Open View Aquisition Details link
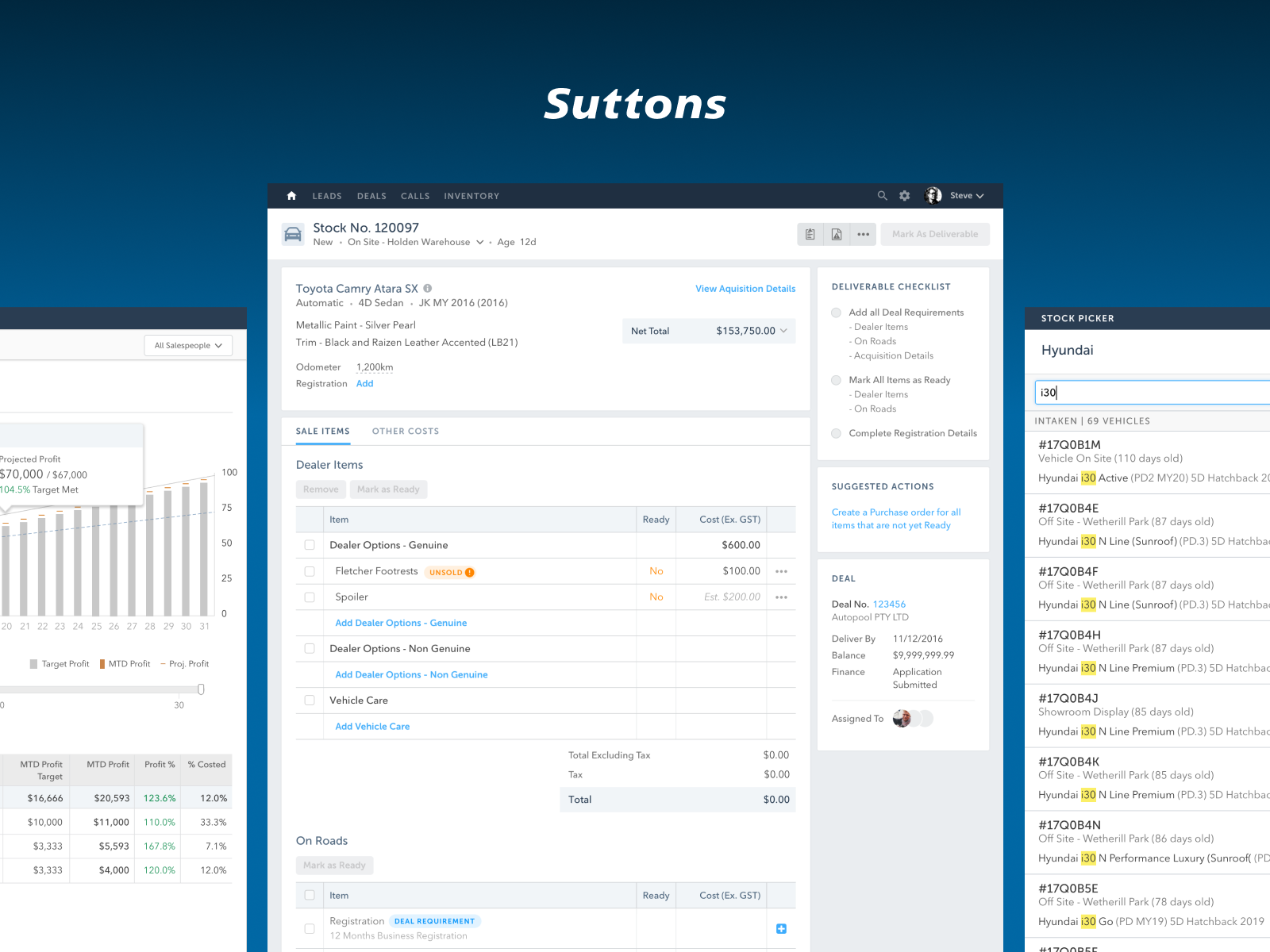 click(745, 289)
